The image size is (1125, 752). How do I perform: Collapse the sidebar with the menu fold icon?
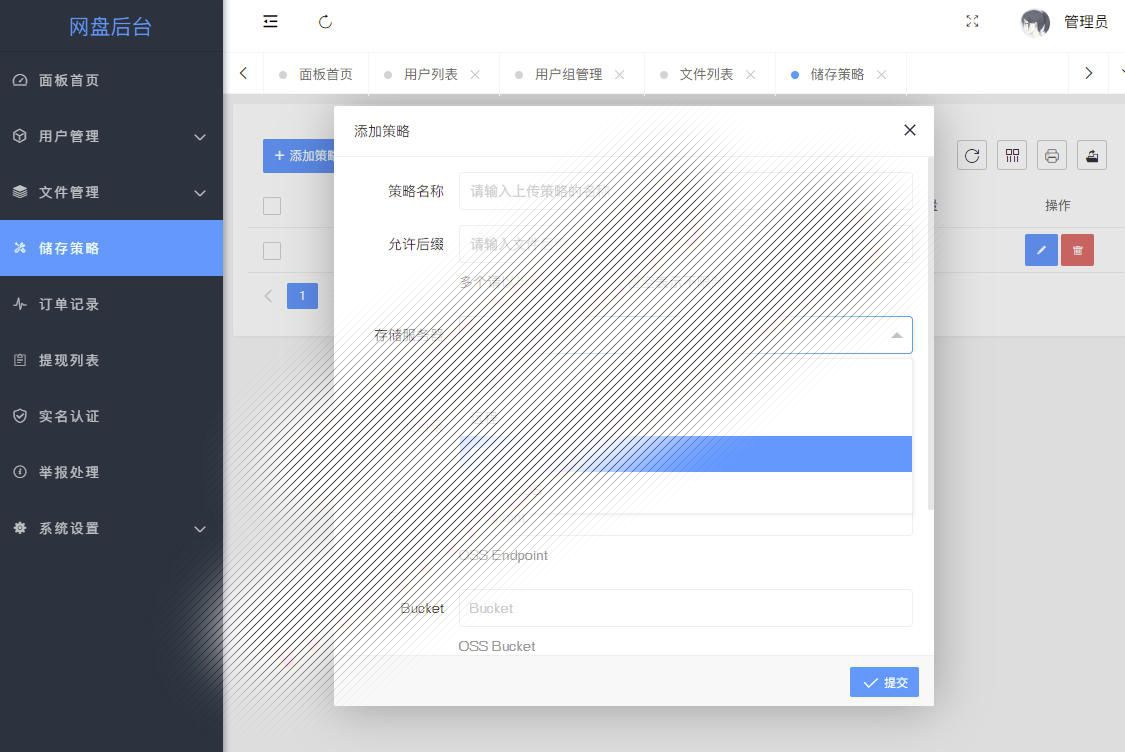click(x=270, y=22)
